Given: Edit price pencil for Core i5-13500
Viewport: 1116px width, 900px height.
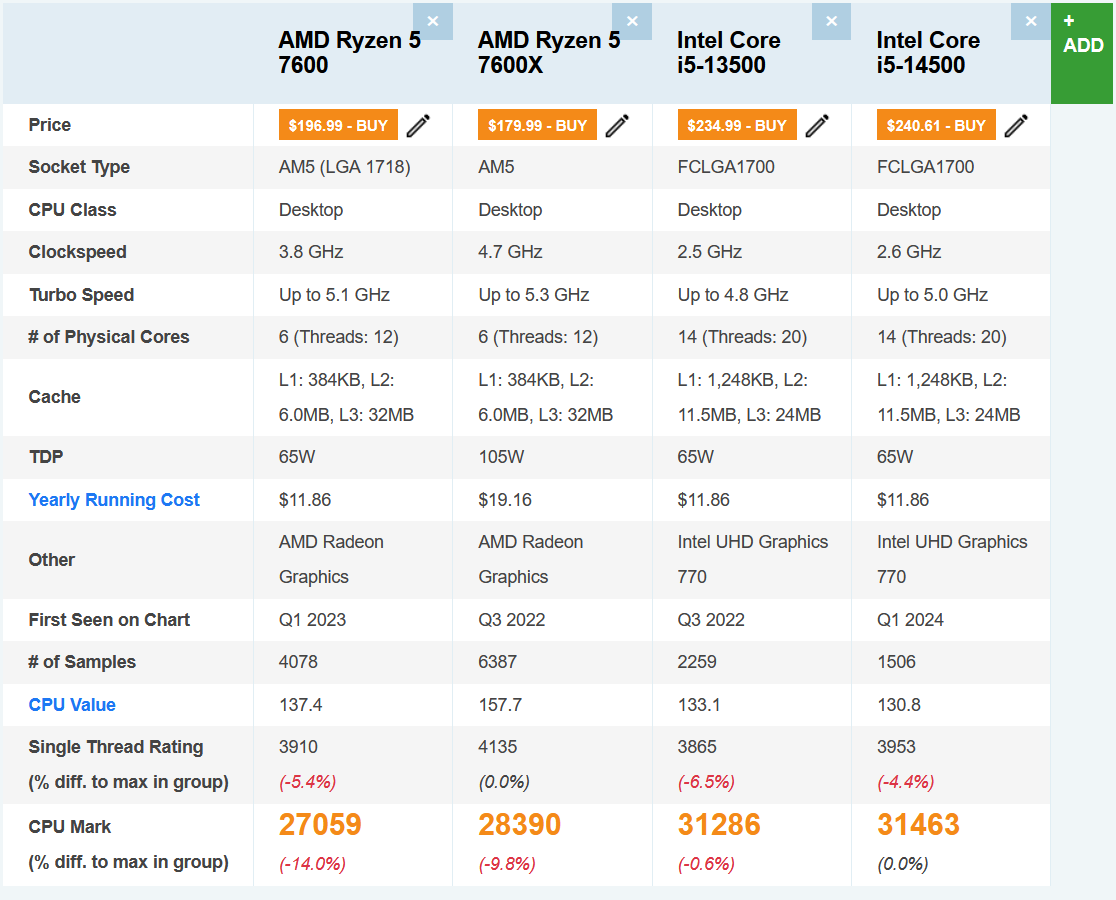Looking at the screenshot, I should pos(817,125).
